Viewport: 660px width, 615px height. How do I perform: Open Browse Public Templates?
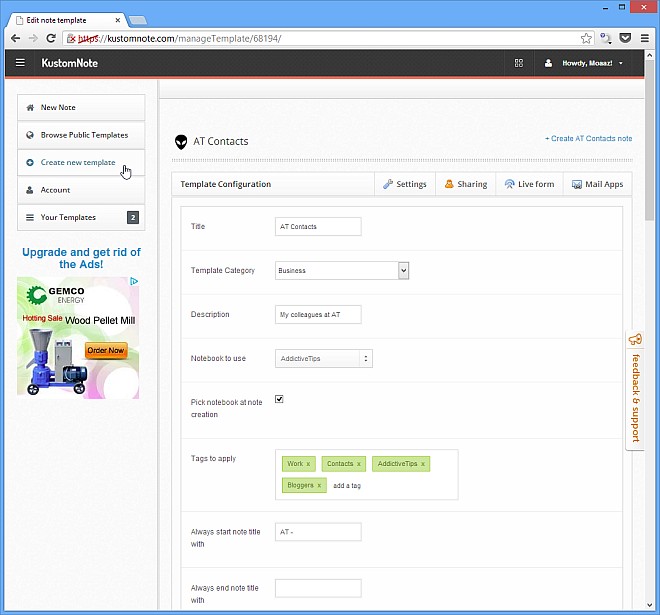pos(81,135)
